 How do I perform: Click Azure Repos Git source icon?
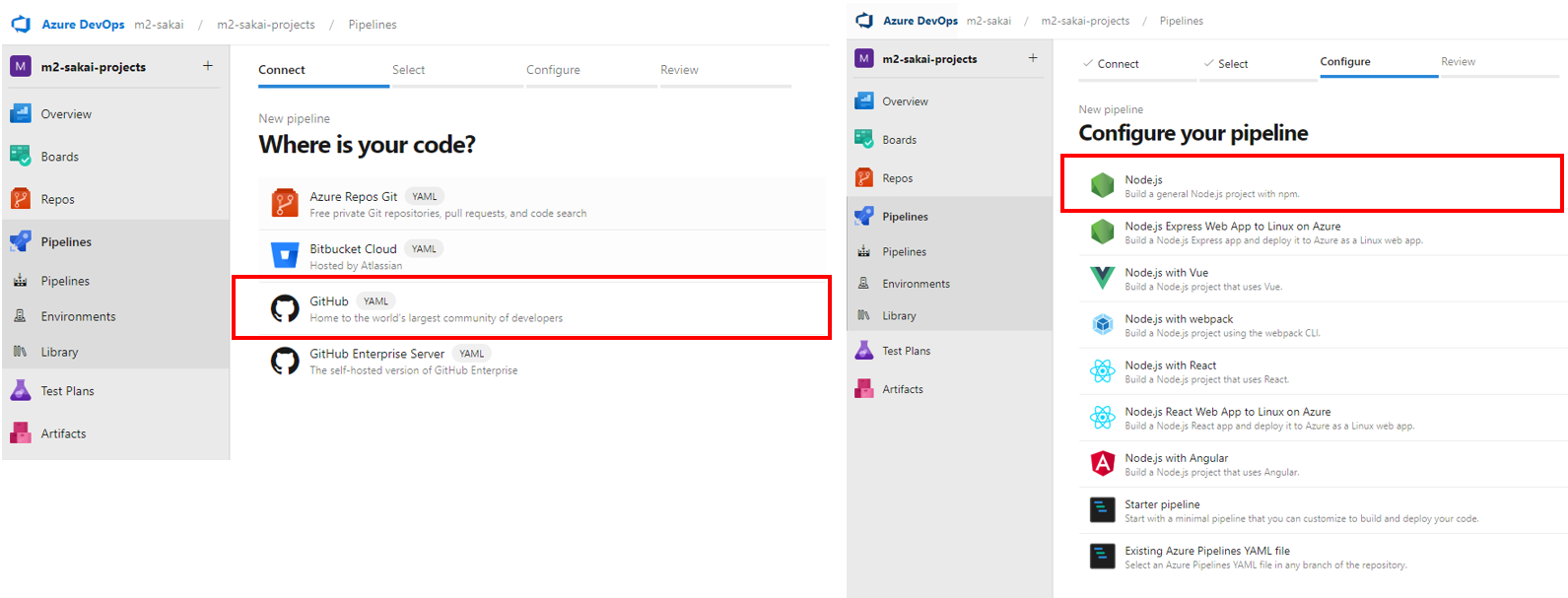tap(285, 203)
